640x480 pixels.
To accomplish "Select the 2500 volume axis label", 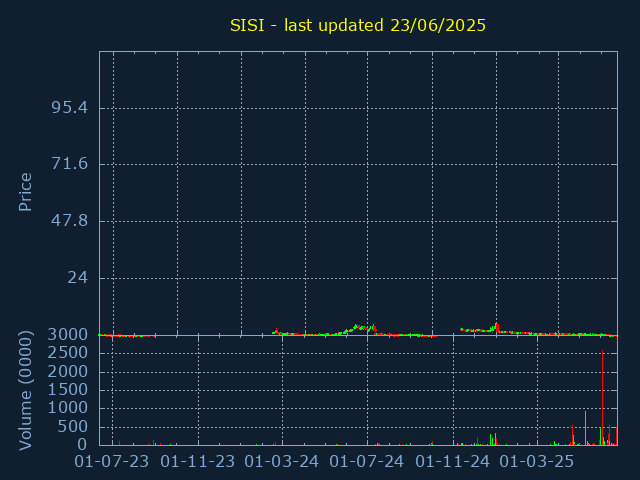I will pos(68,353).
